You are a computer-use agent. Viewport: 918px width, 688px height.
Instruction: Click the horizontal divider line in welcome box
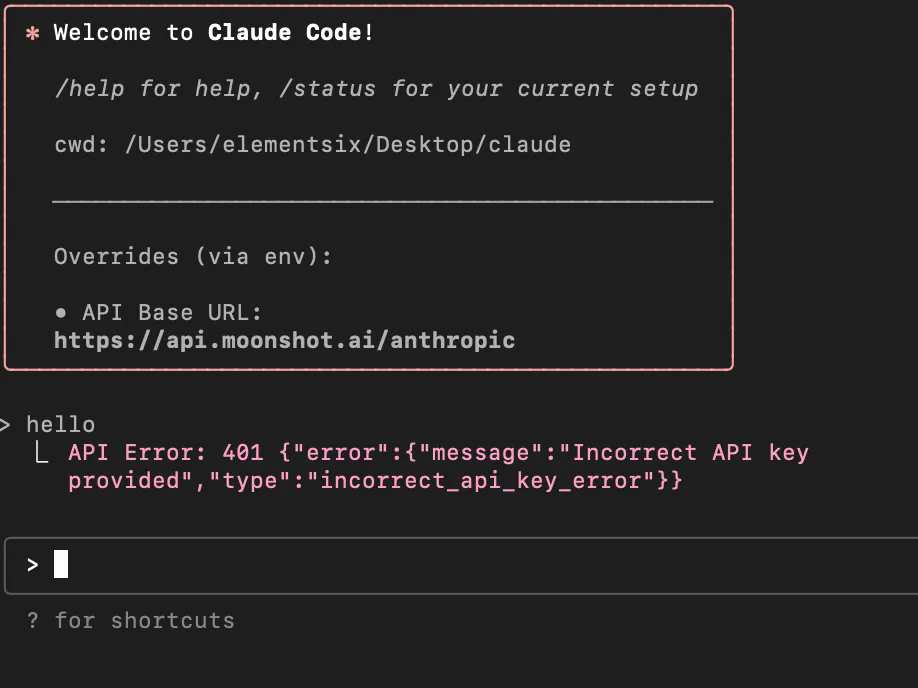(x=383, y=201)
